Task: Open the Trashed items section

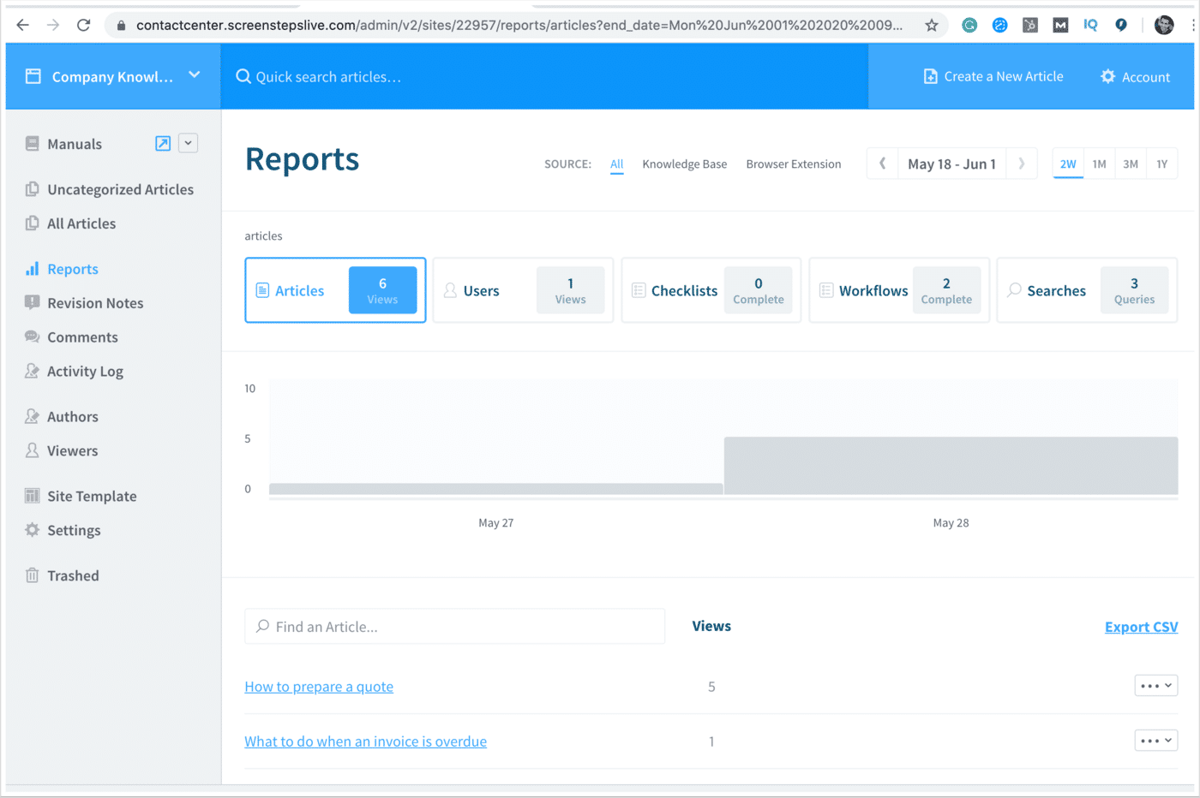Action: (x=72, y=575)
